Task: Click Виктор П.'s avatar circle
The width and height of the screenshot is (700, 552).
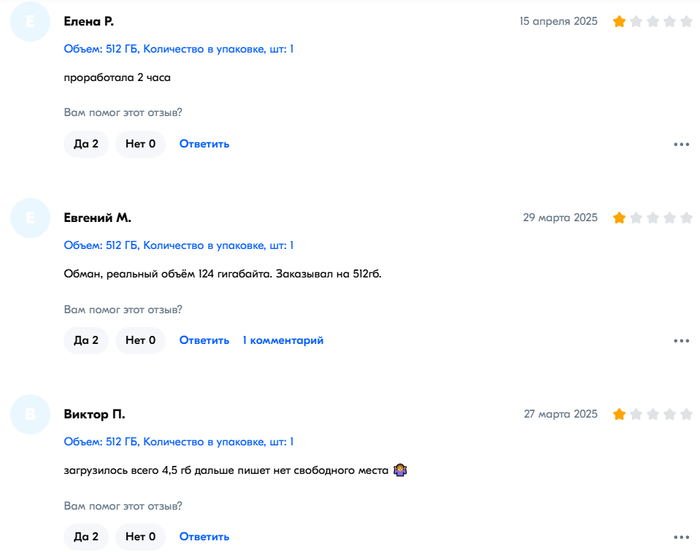Action: (x=30, y=414)
